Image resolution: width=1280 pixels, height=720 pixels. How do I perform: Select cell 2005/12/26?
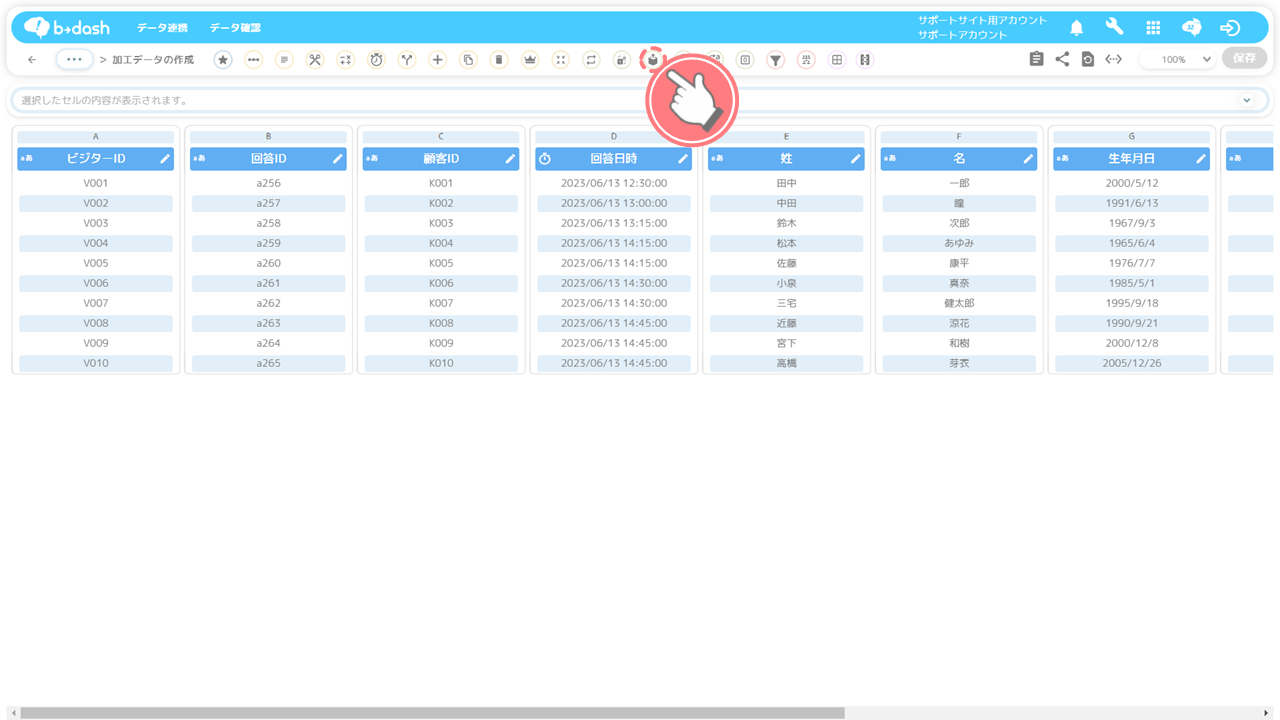(x=1131, y=363)
